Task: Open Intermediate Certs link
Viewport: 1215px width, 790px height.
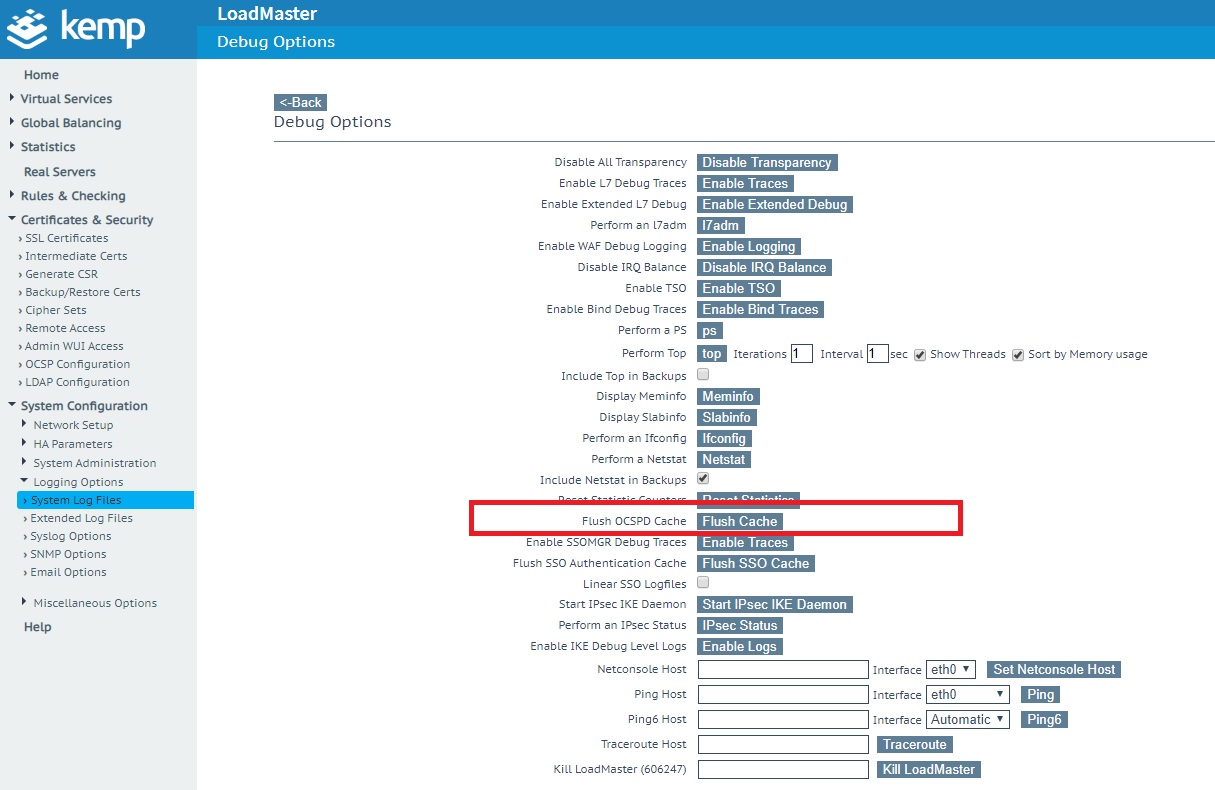Action: [76, 256]
